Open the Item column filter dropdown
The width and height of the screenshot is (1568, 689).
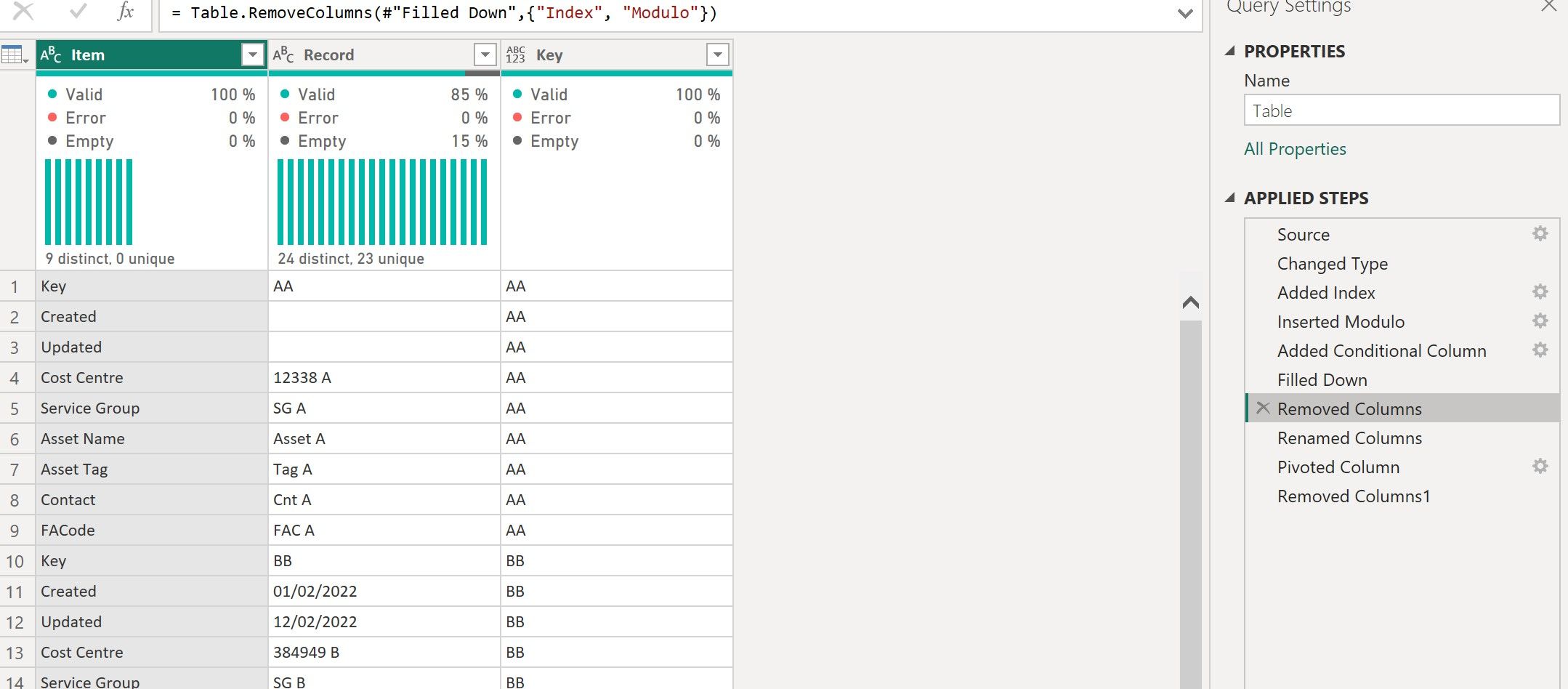(x=252, y=55)
